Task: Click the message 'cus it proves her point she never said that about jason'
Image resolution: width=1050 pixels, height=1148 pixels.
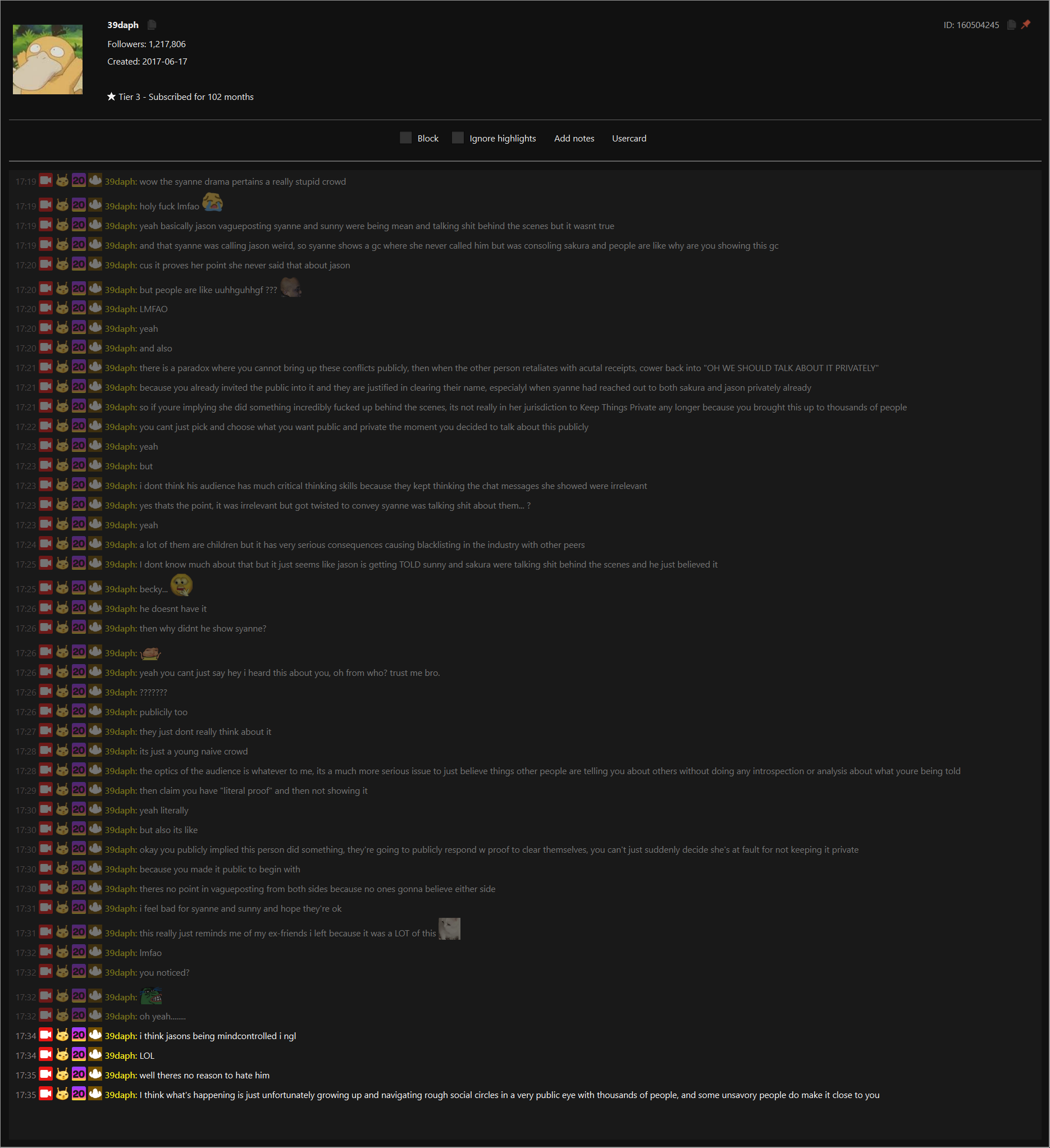Action: point(245,266)
